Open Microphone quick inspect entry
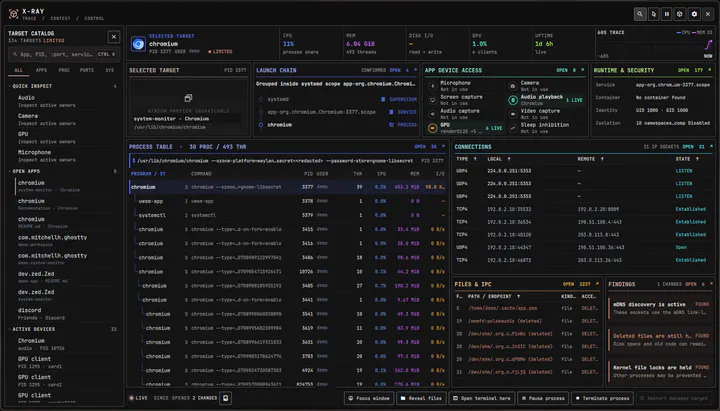Screen dimensions: 720x411 coord(64,156)
